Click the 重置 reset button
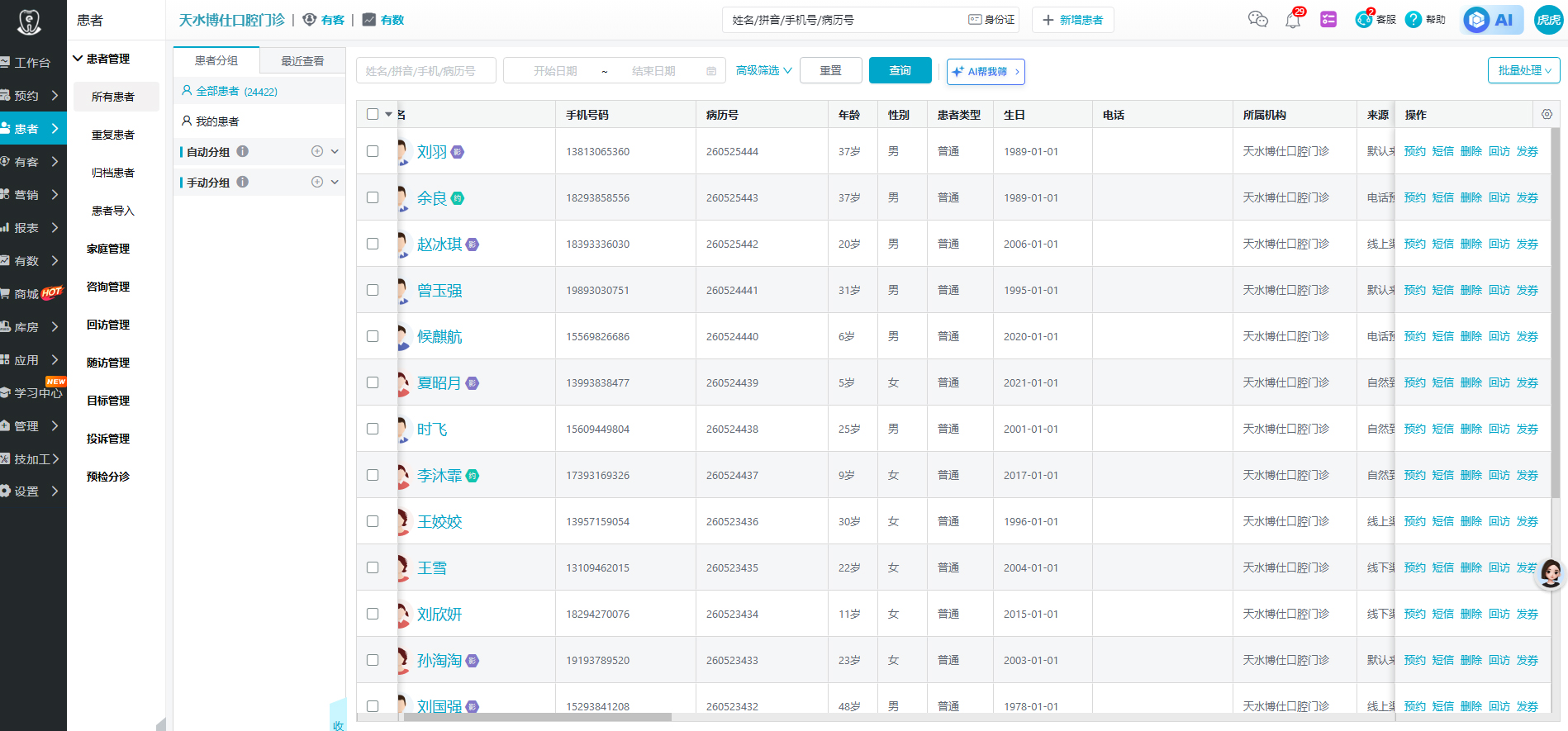This screenshot has height=731, width=1568. coord(830,71)
